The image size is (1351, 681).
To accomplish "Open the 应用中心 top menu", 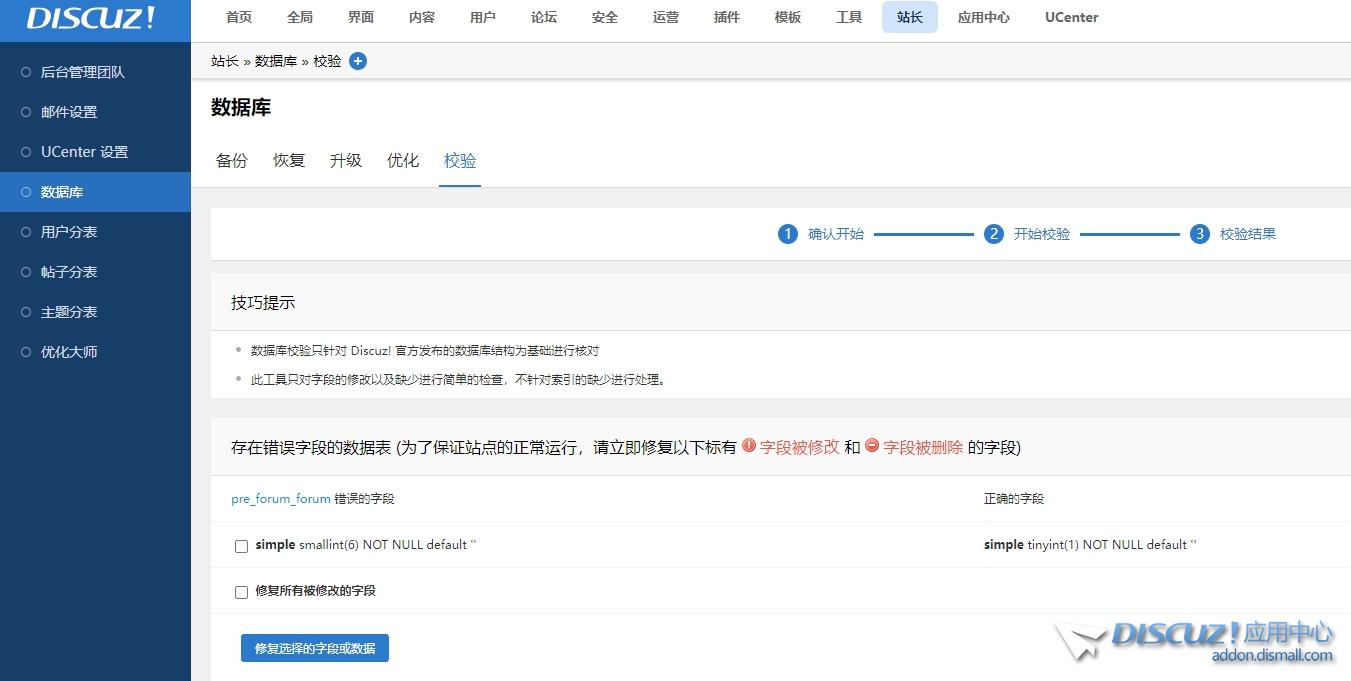I will [984, 17].
